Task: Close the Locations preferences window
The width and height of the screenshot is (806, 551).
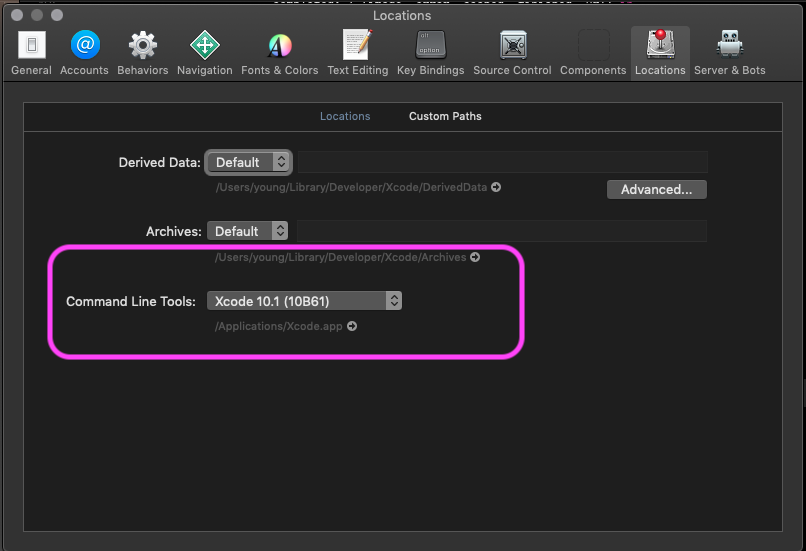Action: 17,15
